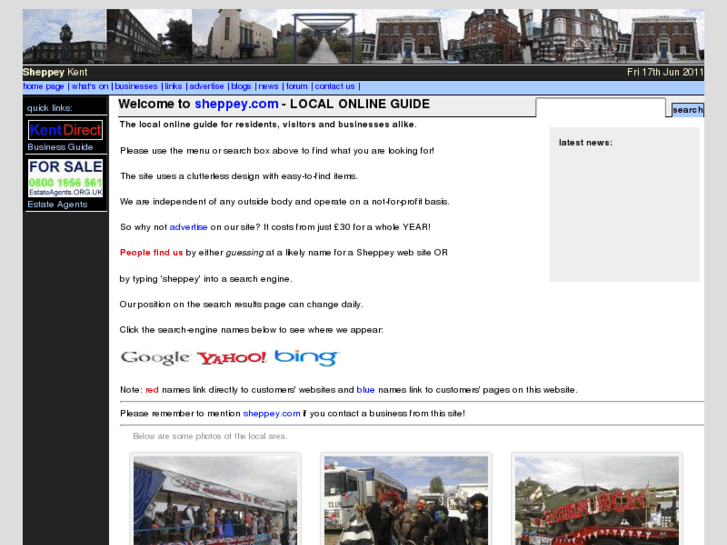727x545 pixels.
Task: Click the white art deco building header photo
Action: pyautogui.click(x=235, y=36)
